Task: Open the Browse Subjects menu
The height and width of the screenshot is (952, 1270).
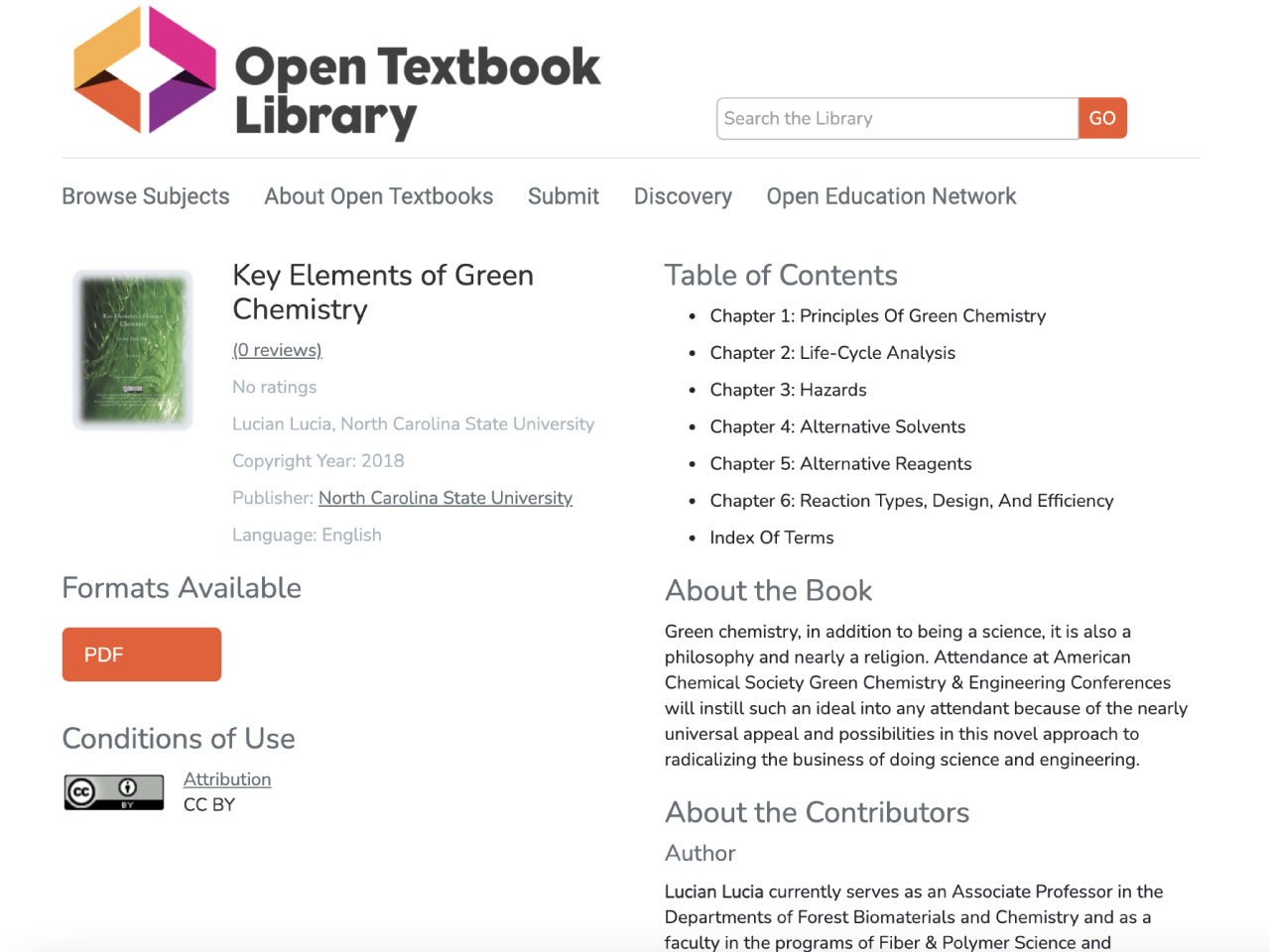Action: [146, 196]
